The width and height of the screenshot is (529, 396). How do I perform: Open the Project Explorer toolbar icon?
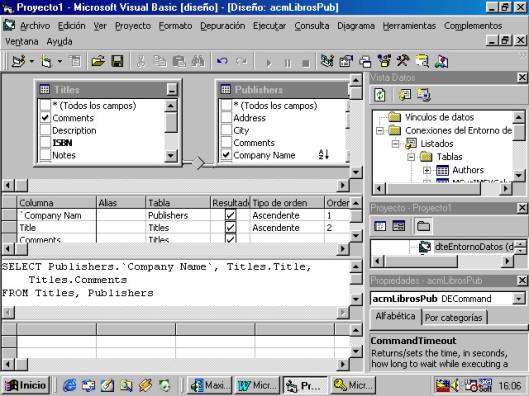pos(327,61)
